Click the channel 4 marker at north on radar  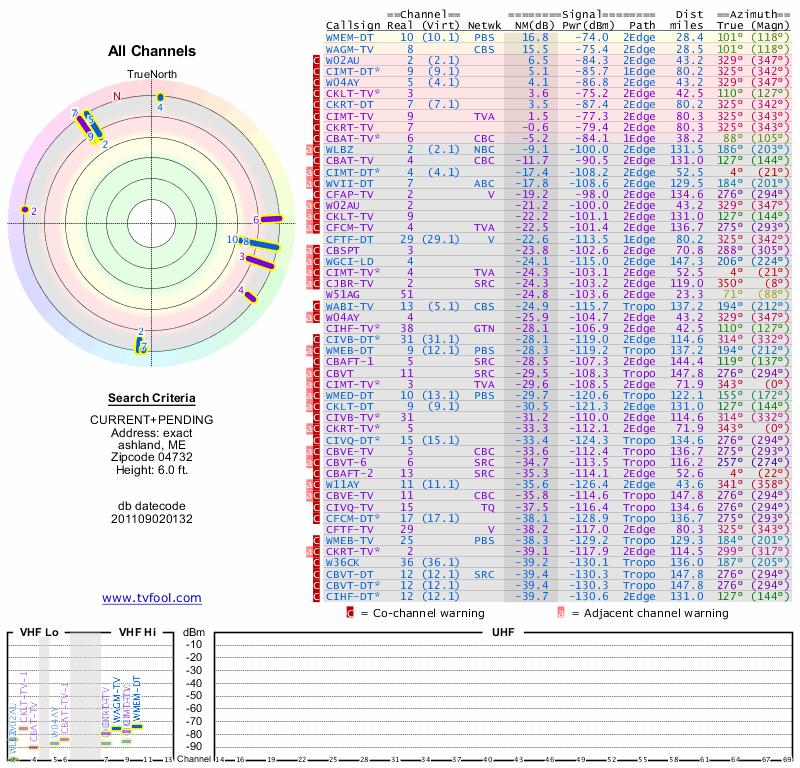coord(160,98)
